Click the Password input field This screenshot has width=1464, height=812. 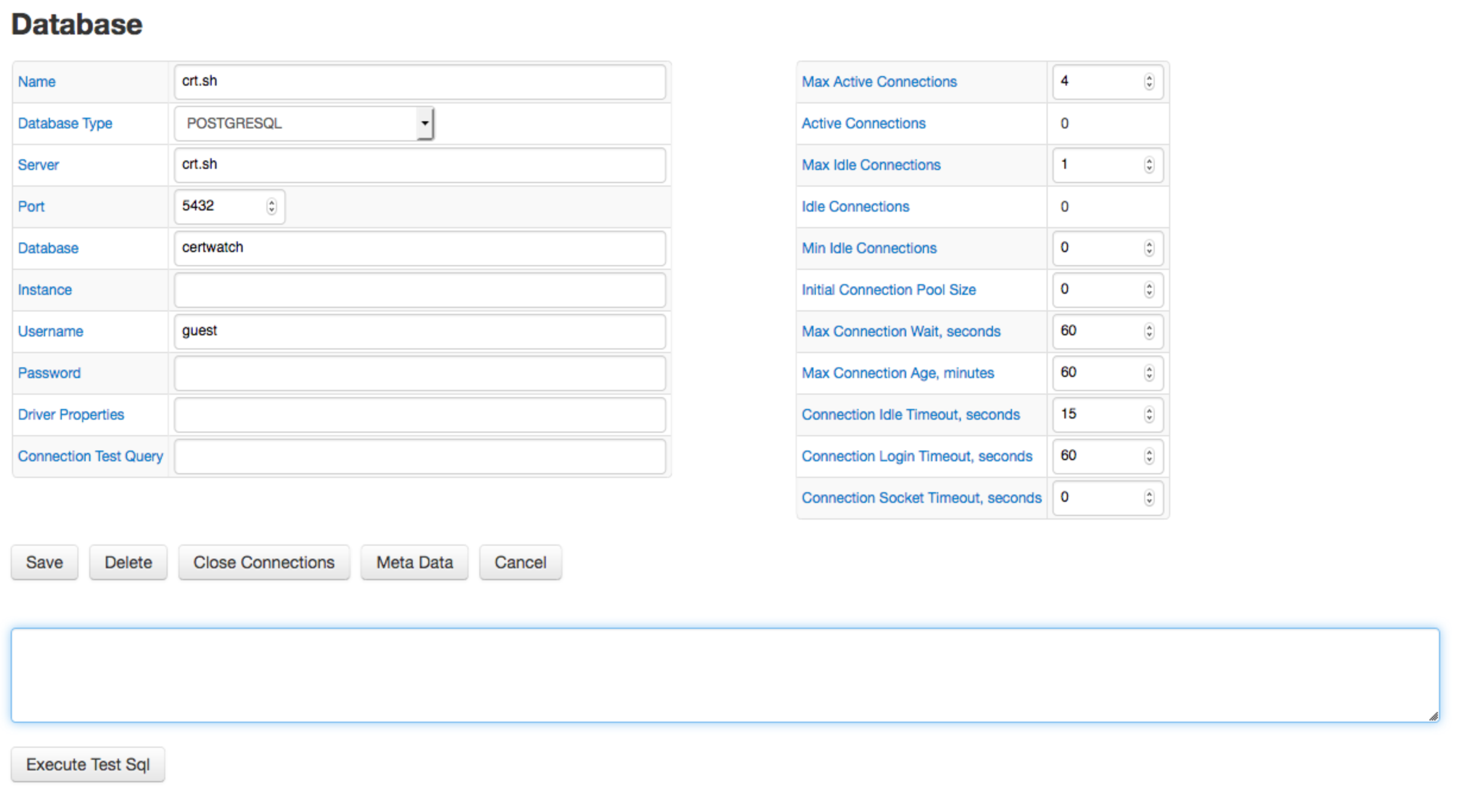click(x=420, y=373)
